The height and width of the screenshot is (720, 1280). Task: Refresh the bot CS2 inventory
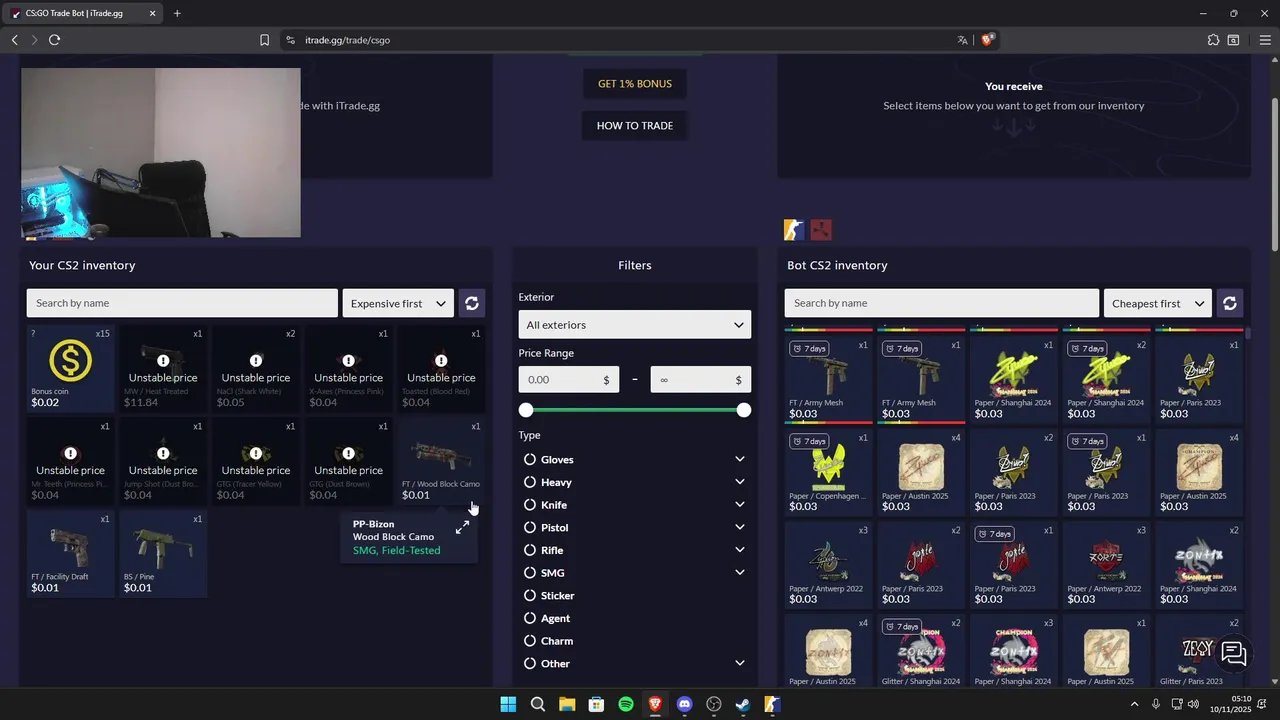(1230, 303)
